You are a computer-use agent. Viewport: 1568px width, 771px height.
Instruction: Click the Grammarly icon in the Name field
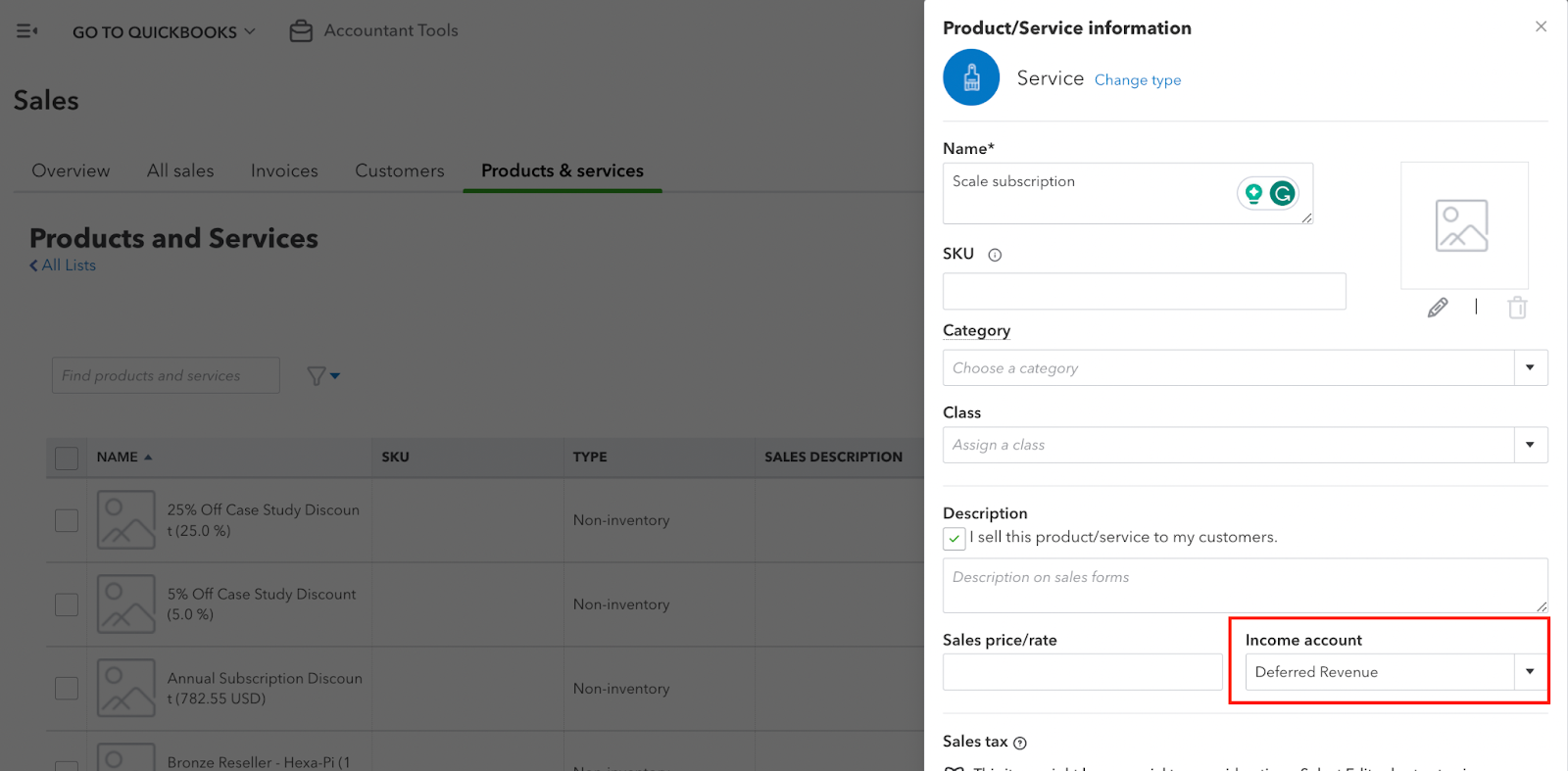1282,194
